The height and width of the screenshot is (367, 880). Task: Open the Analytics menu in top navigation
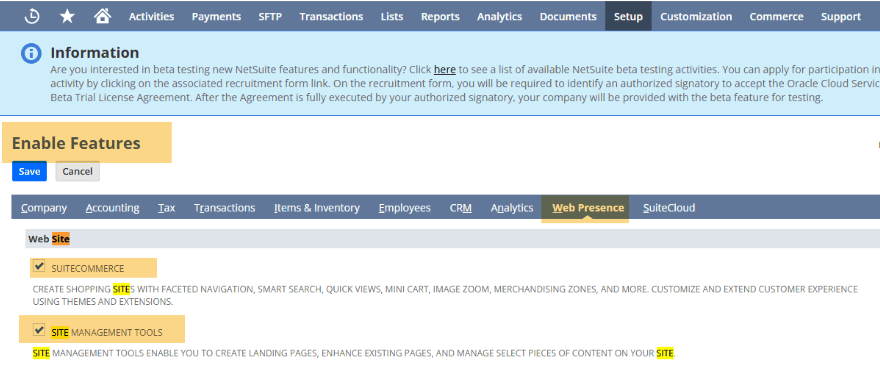pos(499,16)
